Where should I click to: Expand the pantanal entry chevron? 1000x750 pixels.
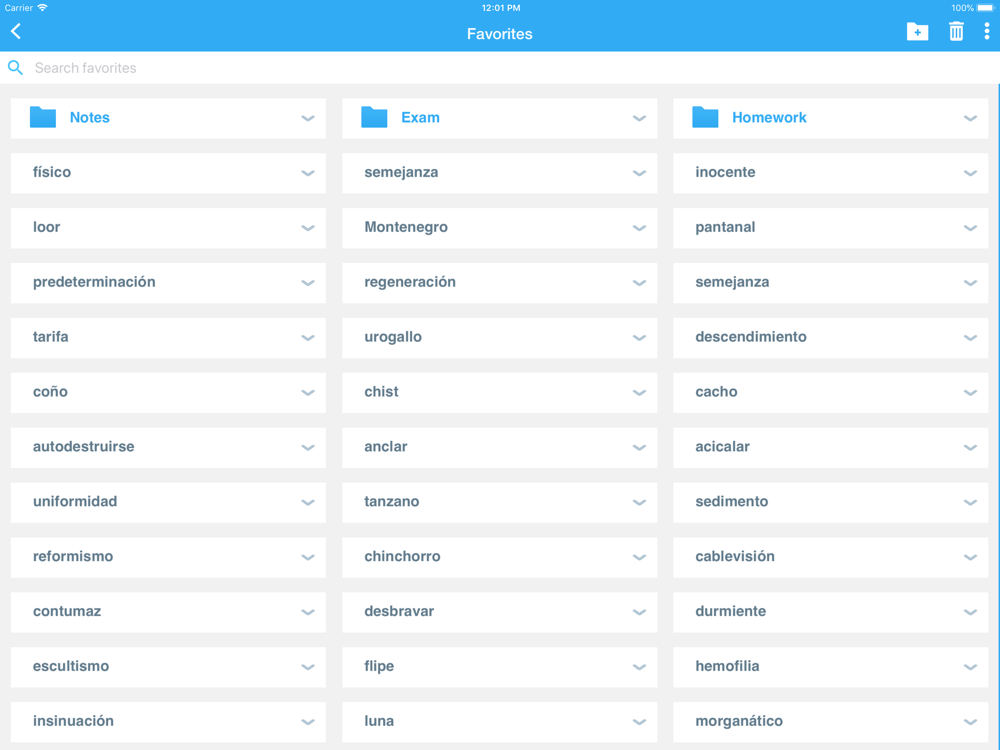pyautogui.click(x=970, y=228)
